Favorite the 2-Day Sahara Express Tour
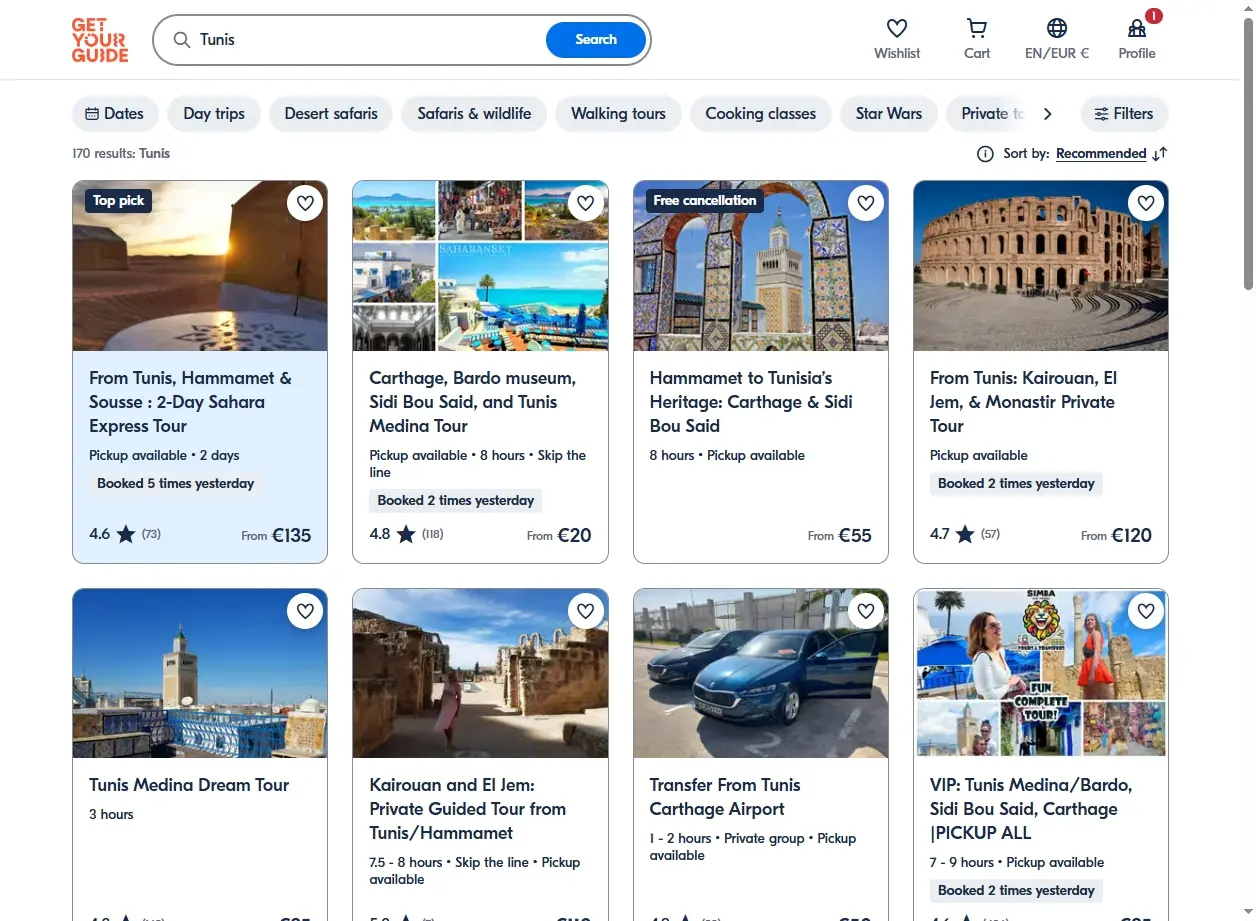 click(x=305, y=203)
